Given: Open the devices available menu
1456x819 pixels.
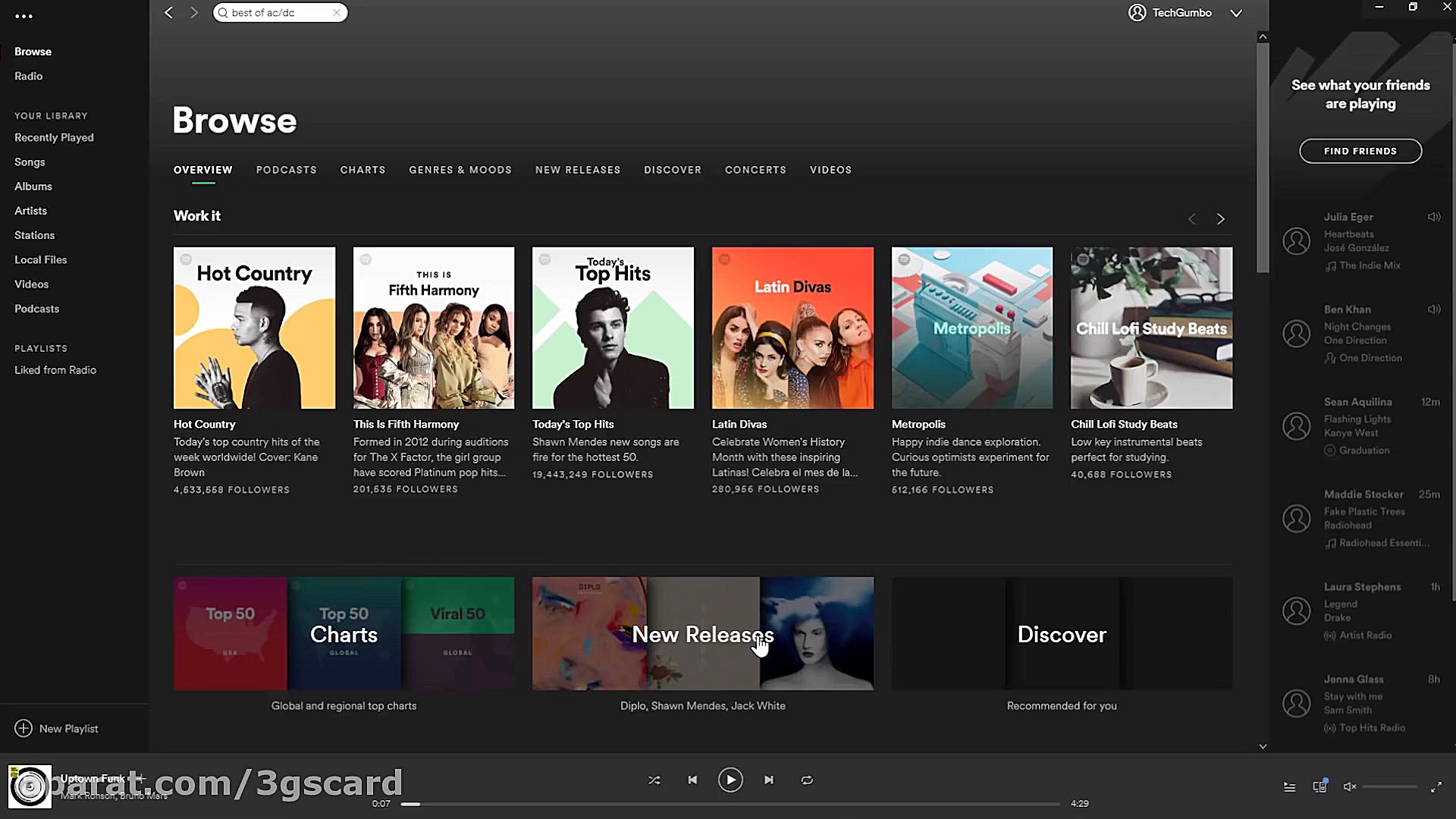Looking at the screenshot, I should point(1319,786).
